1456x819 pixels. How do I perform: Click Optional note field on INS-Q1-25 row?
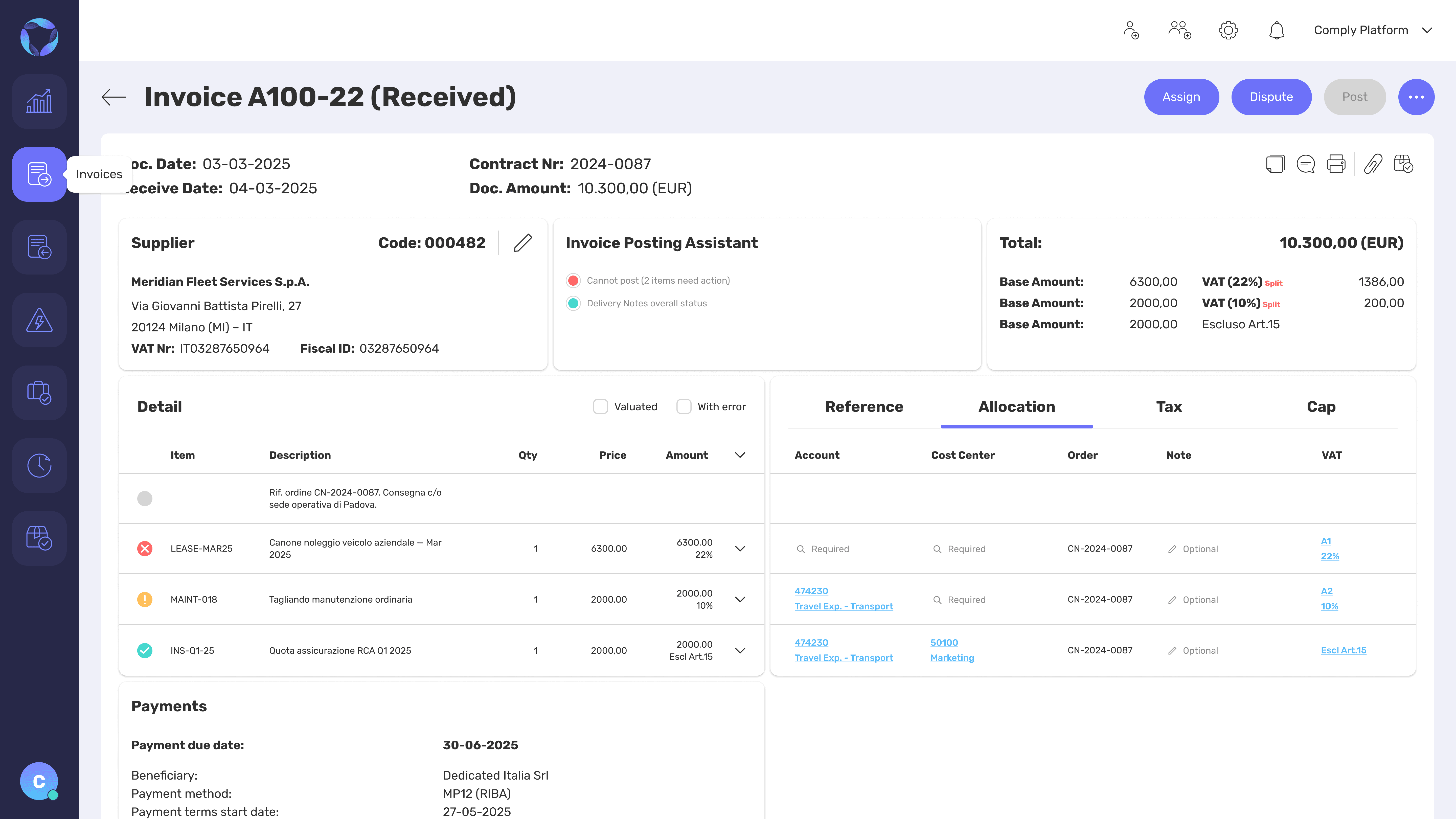point(1193,651)
